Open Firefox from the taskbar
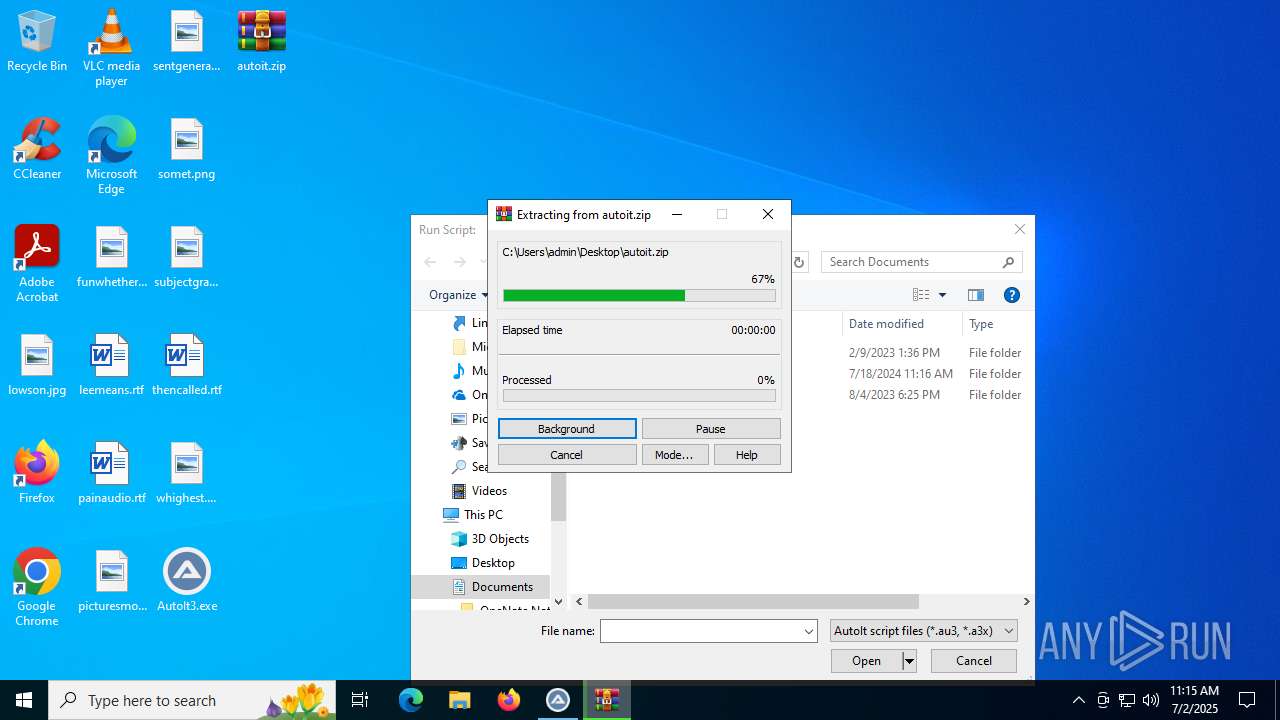 coord(509,700)
